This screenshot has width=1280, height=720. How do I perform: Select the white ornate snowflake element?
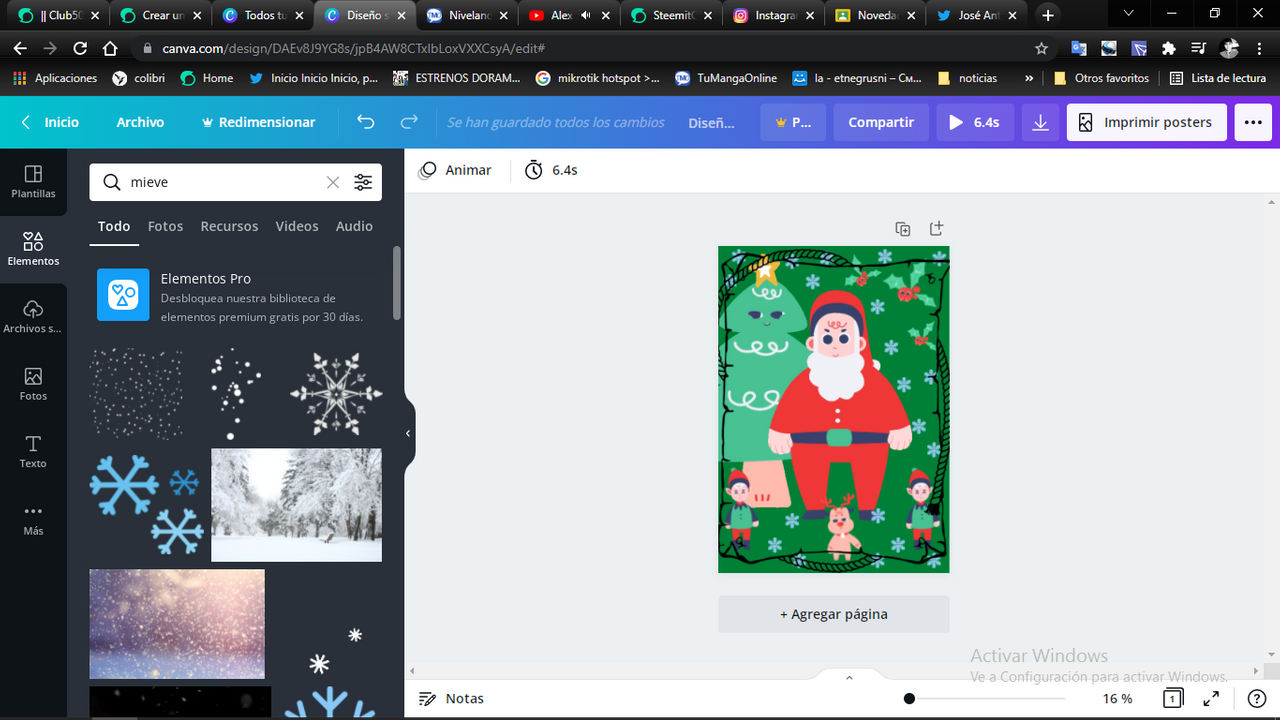(x=336, y=393)
